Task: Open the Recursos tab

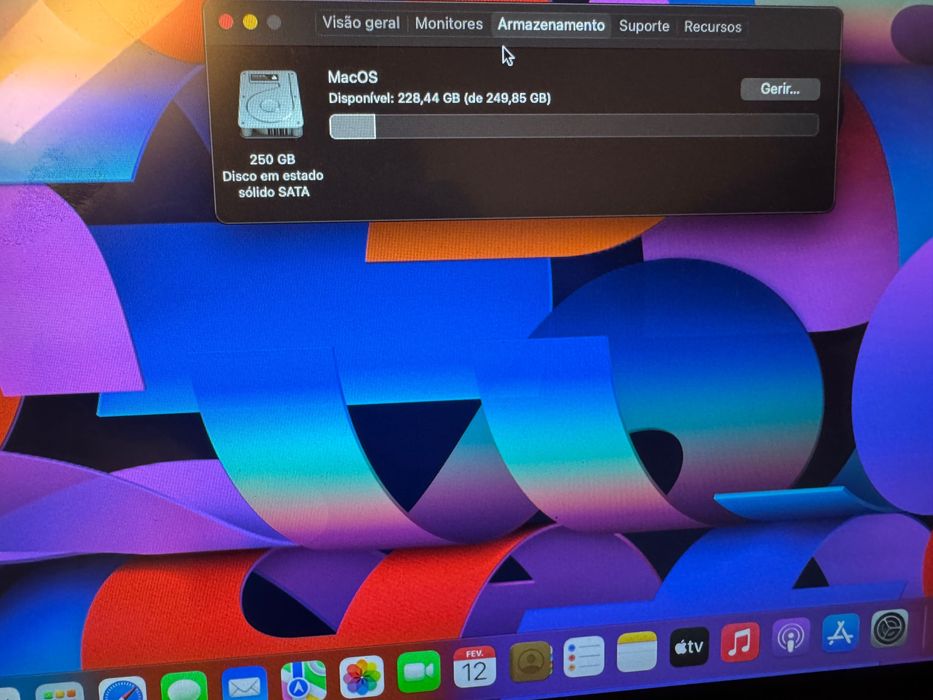Action: point(712,27)
